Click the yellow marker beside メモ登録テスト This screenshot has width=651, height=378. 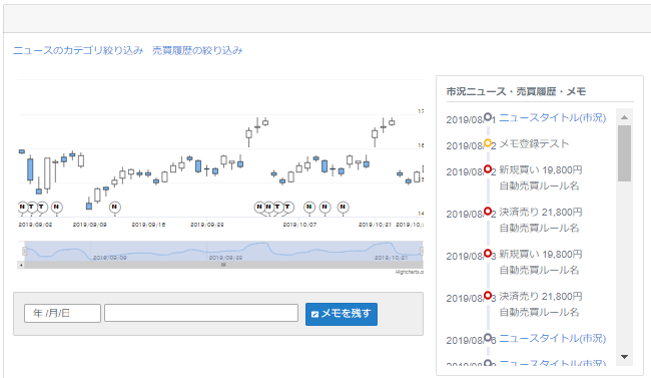(488, 143)
